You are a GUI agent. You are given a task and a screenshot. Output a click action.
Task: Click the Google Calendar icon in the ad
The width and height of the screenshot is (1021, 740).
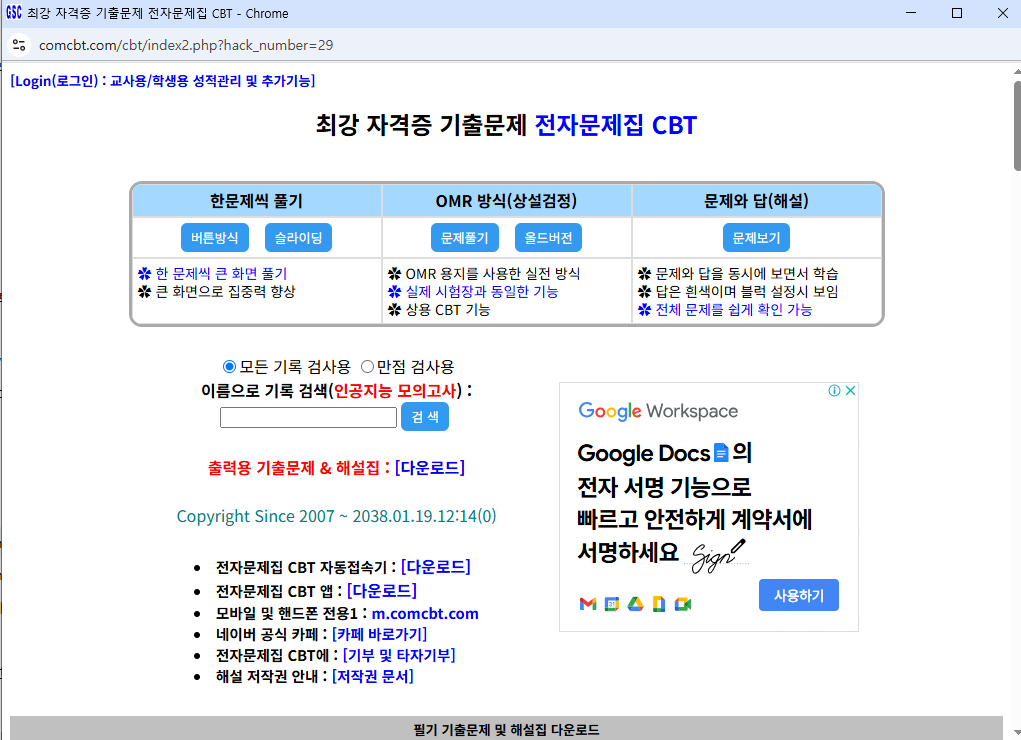click(612, 605)
